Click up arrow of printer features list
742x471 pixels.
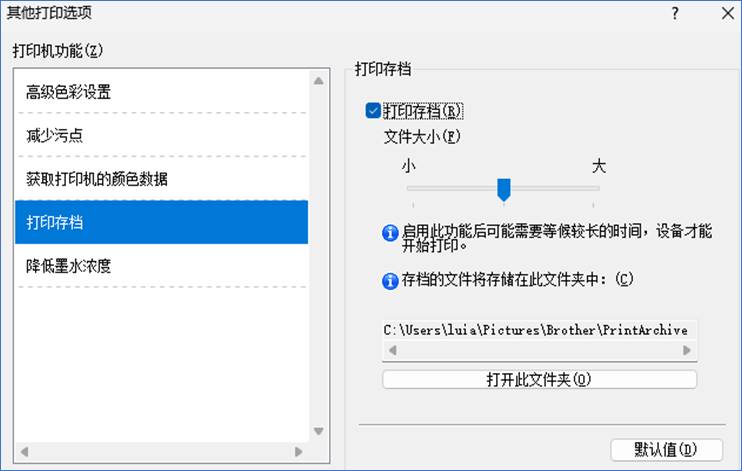pyautogui.click(x=318, y=81)
